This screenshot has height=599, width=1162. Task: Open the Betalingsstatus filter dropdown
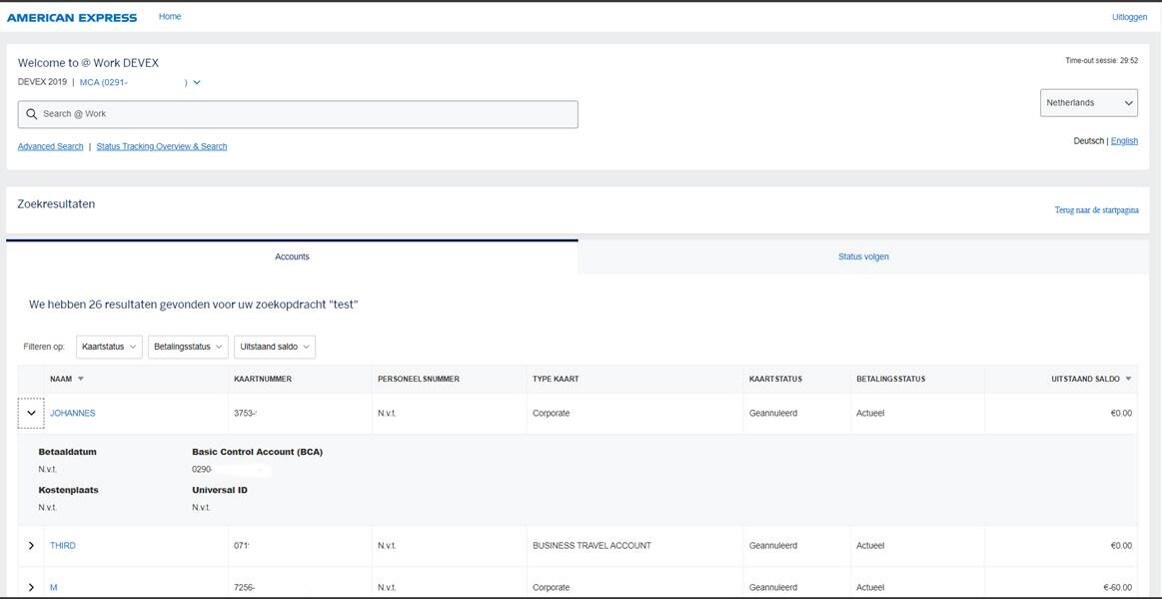(x=188, y=347)
